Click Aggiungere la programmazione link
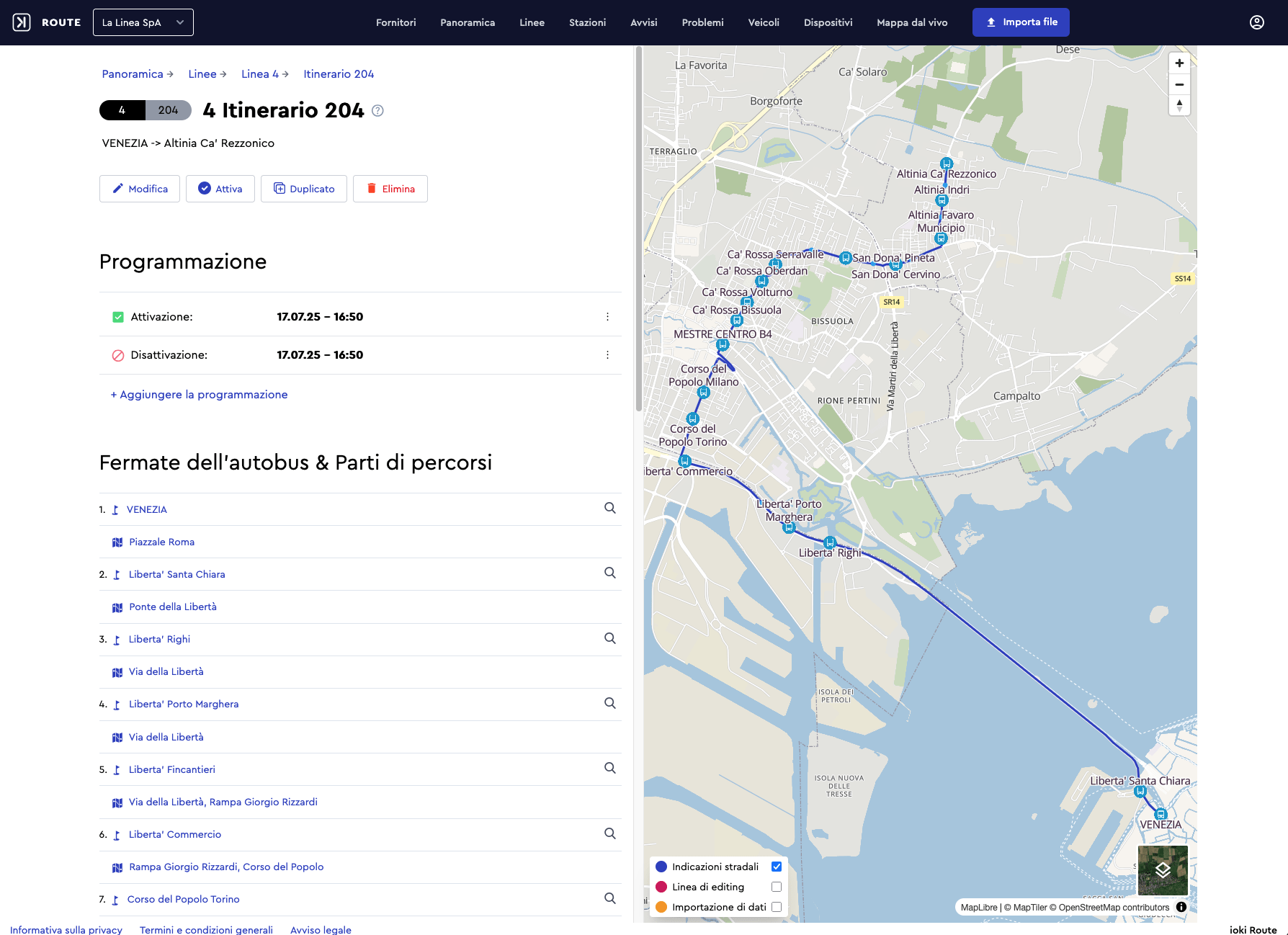This screenshot has width=1288, height=935. [x=199, y=395]
